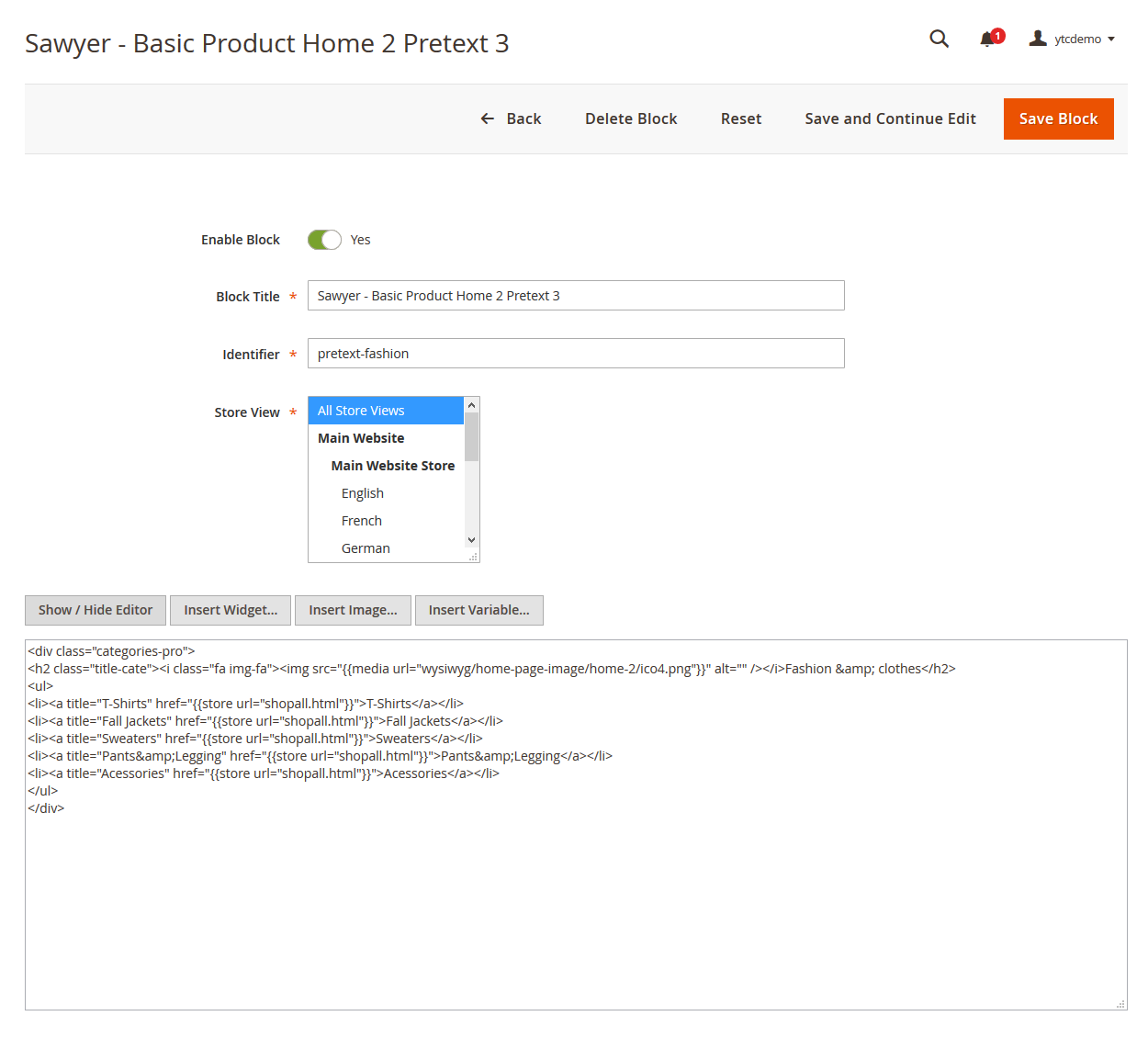This screenshot has width=1148, height=1061.
Task: Click Show / Hide Editor button
Action: (96, 610)
